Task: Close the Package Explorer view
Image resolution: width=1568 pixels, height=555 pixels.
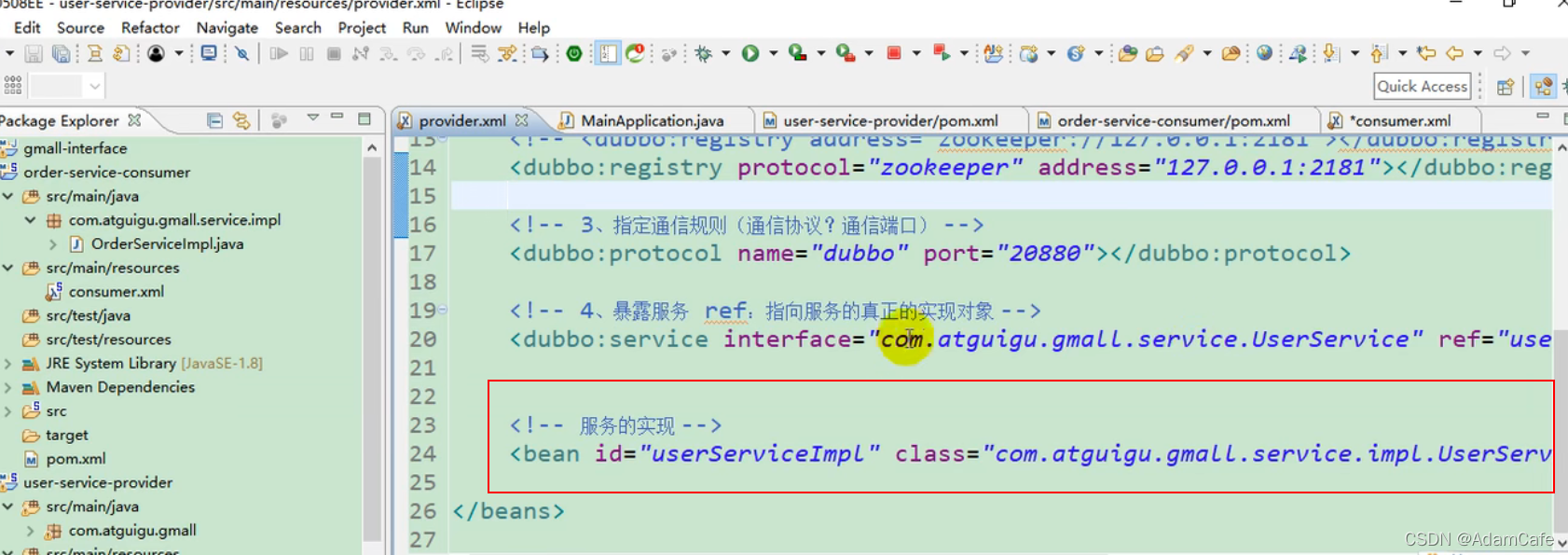Action: click(x=134, y=120)
